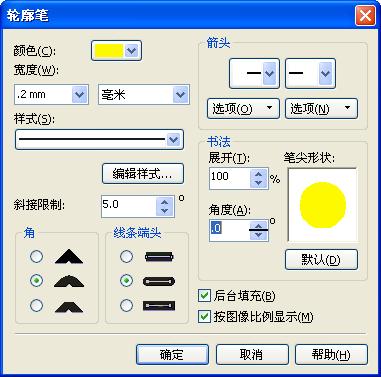The height and width of the screenshot is (377, 381).
Task: Confirm with the 确定 button
Action: point(172,354)
